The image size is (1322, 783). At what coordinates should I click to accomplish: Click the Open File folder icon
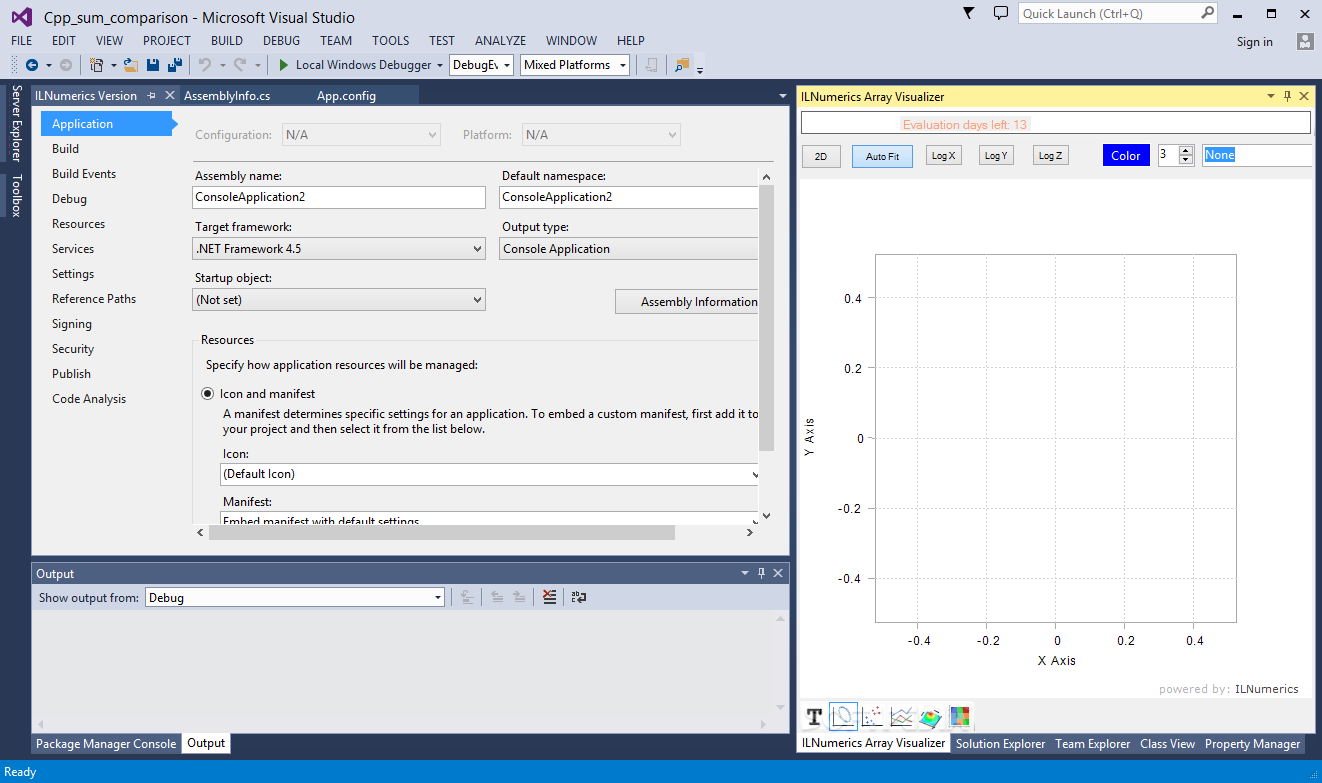[x=131, y=65]
